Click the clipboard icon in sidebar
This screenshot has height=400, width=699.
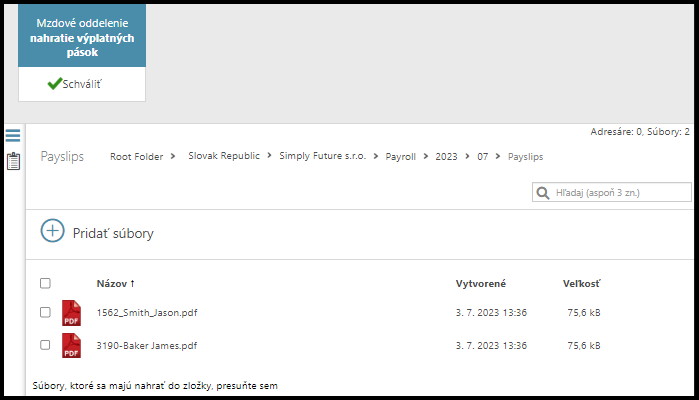coord(13,161)
